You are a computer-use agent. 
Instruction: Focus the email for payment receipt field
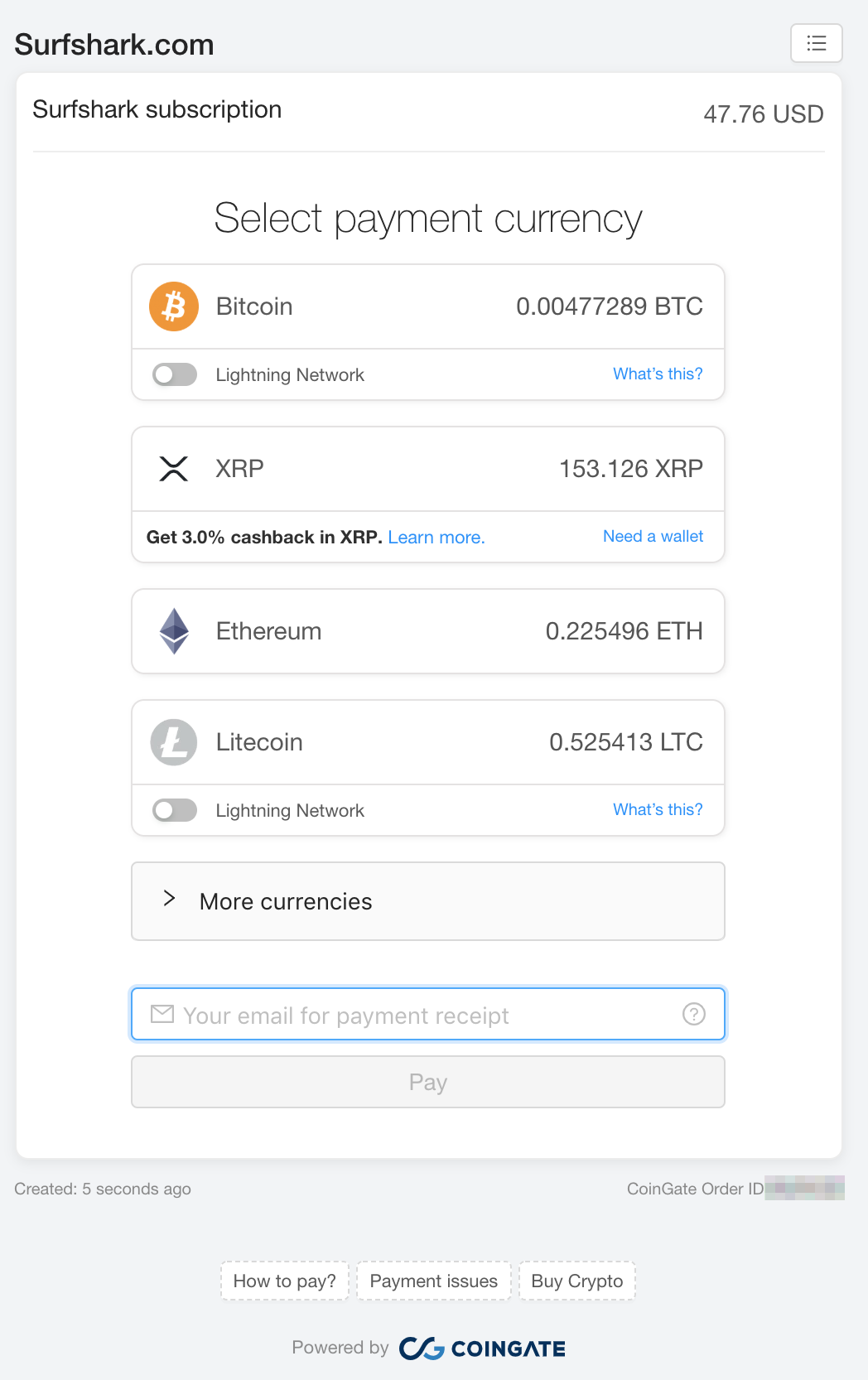click(x=428, y=1014)
